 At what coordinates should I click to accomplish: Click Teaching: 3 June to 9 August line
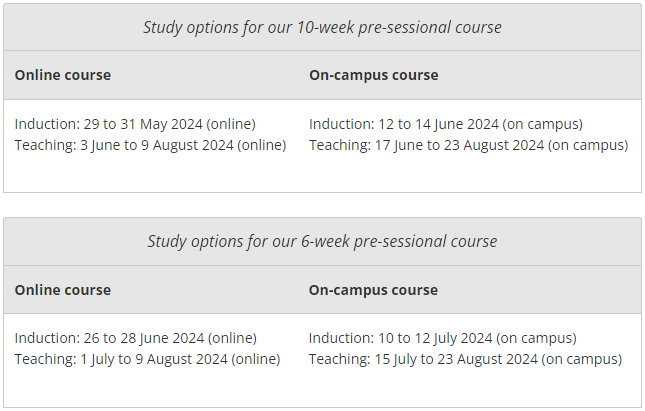pyautogui.click(x=150, y=145)
